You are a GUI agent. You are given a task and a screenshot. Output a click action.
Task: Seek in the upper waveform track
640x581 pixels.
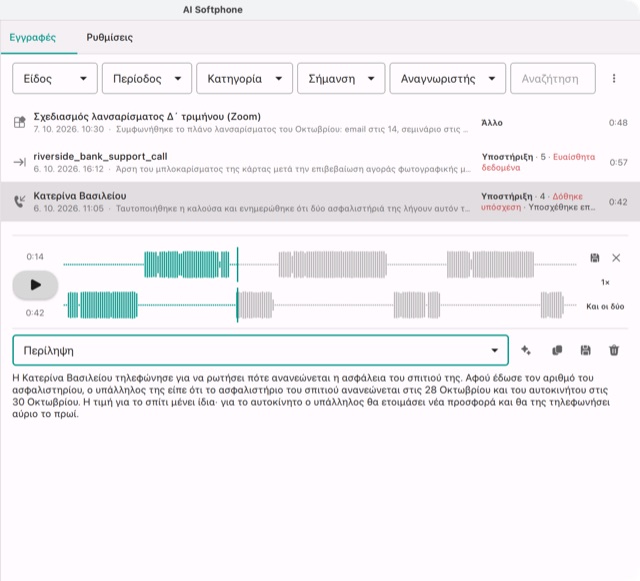point(320,265)
